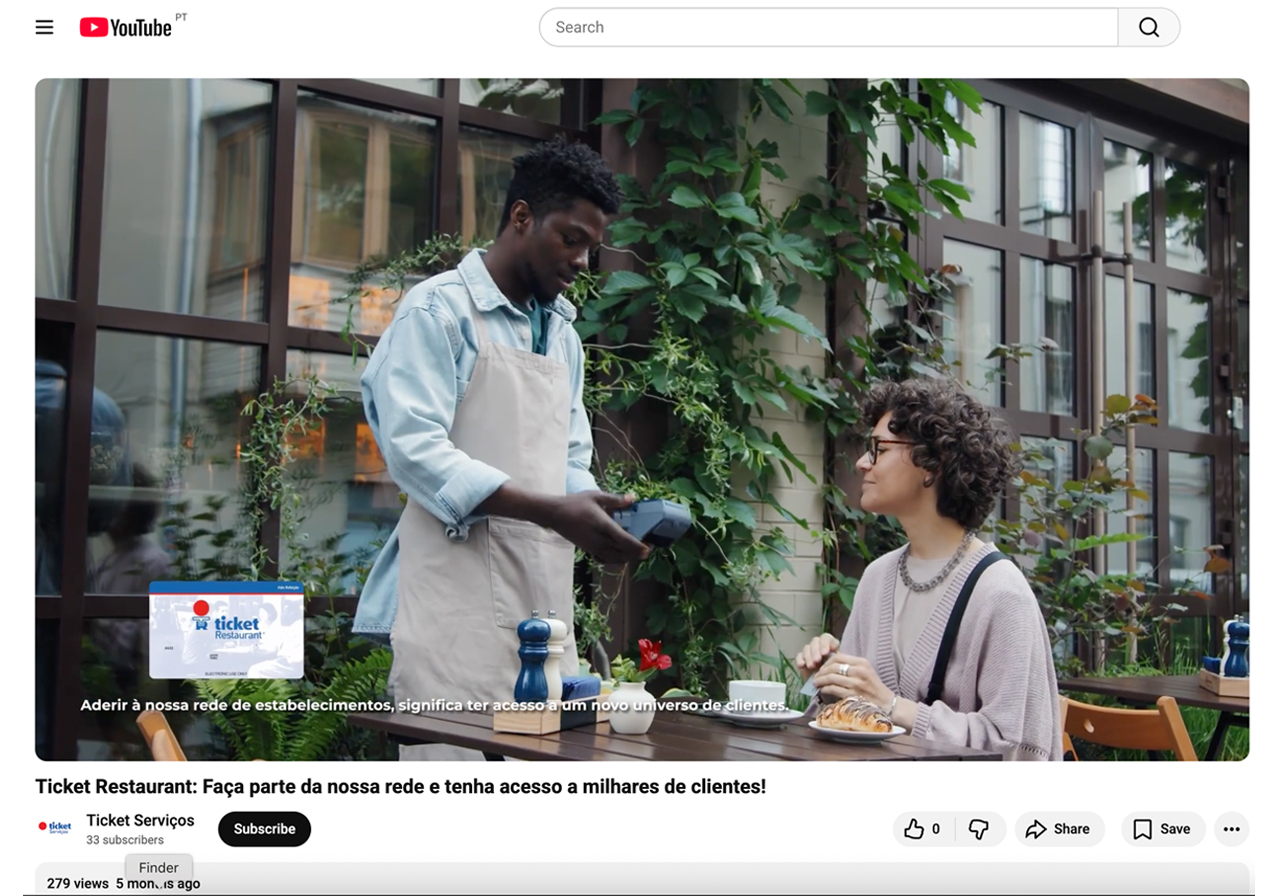Click the magnifier search button

[1149, 27]
